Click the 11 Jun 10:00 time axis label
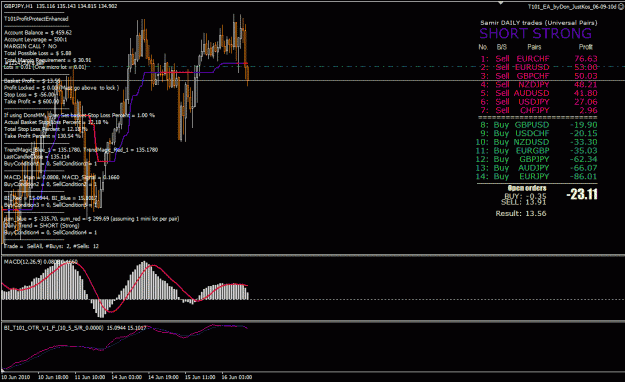Image resolution: width=625 pixels, height=382 pixels. 90,377
